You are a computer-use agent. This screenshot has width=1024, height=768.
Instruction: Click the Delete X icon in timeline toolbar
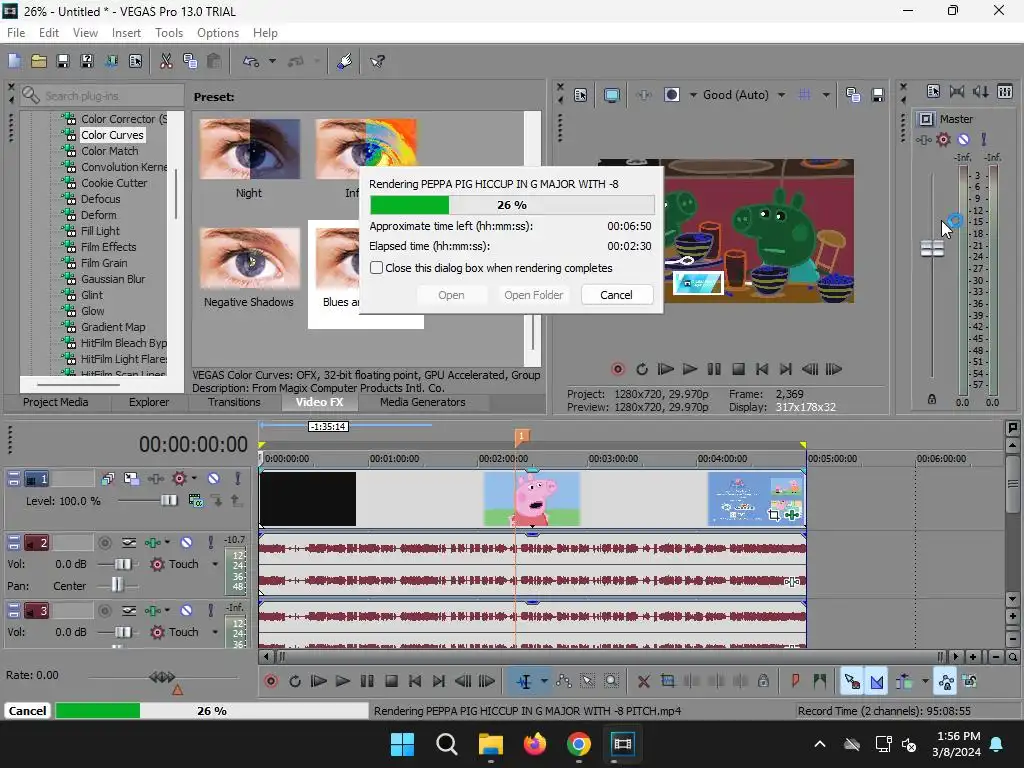[x=643, y=682]
